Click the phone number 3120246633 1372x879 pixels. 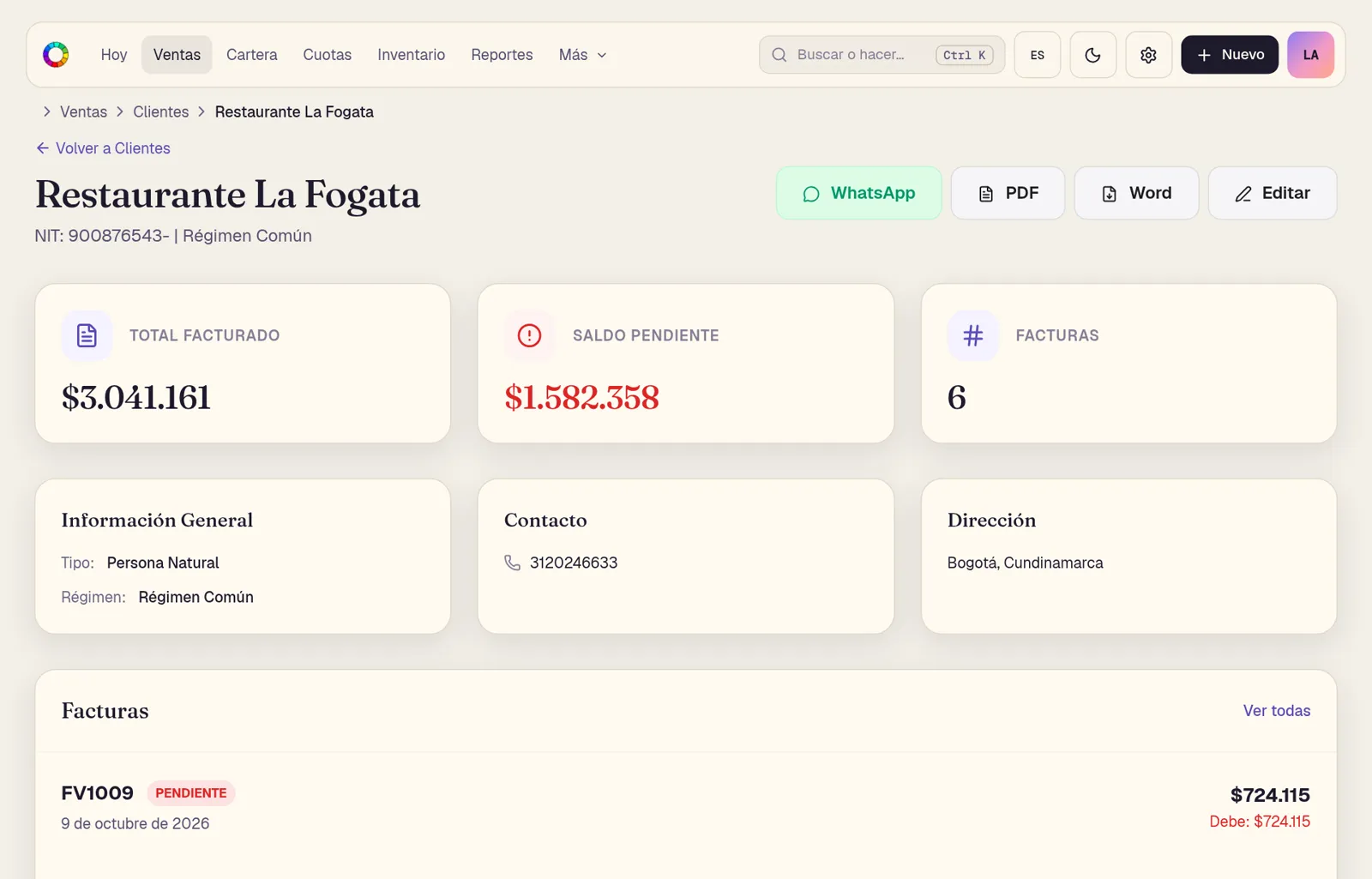click(574, 563)
